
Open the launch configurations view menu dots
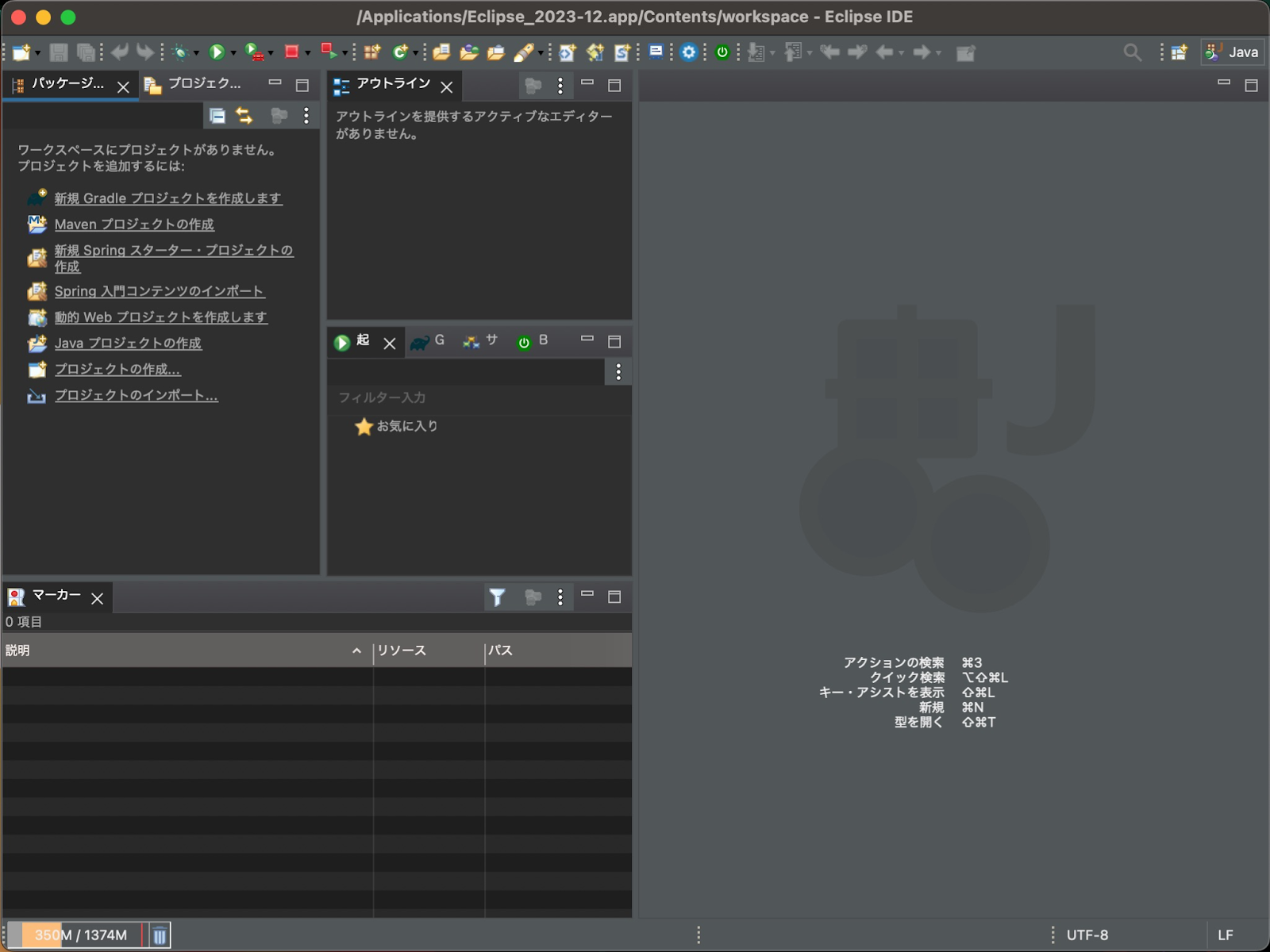618,371
